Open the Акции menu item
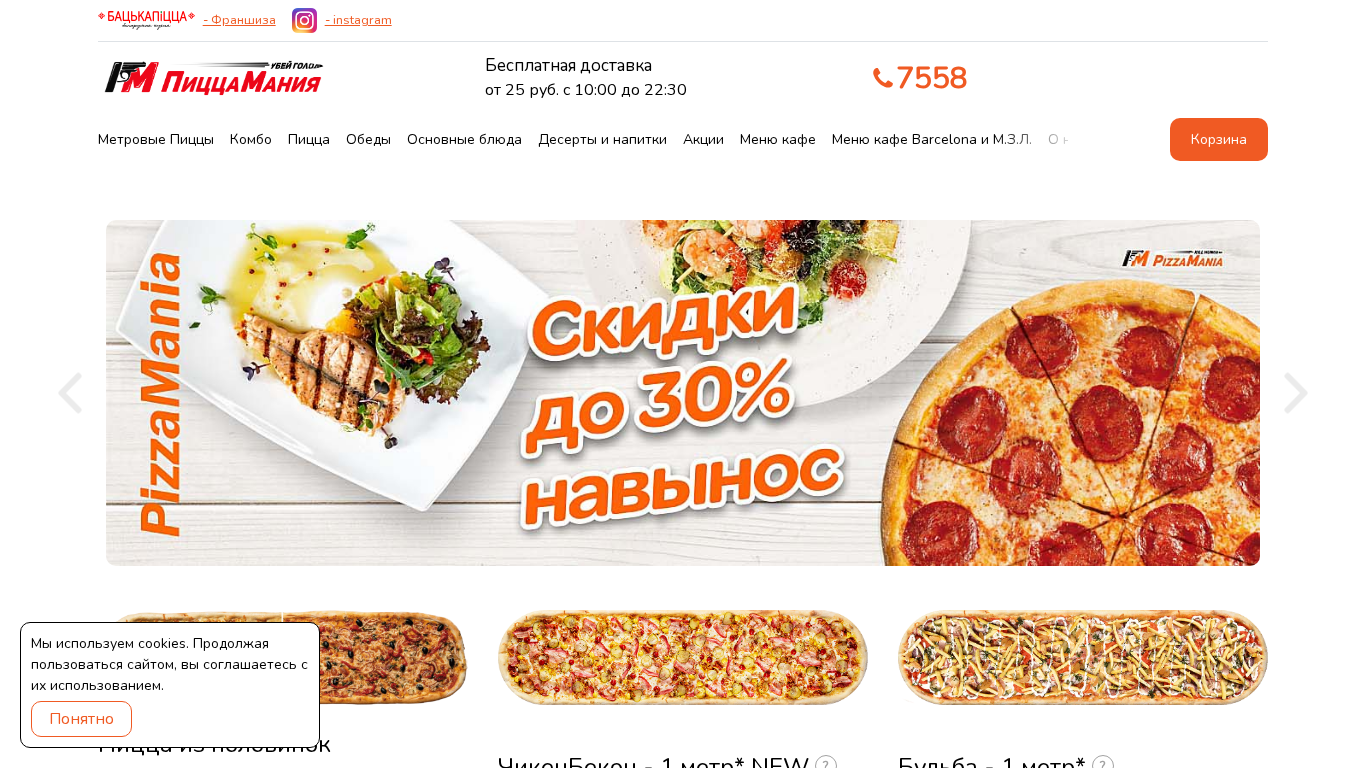 tap(703, 139)
